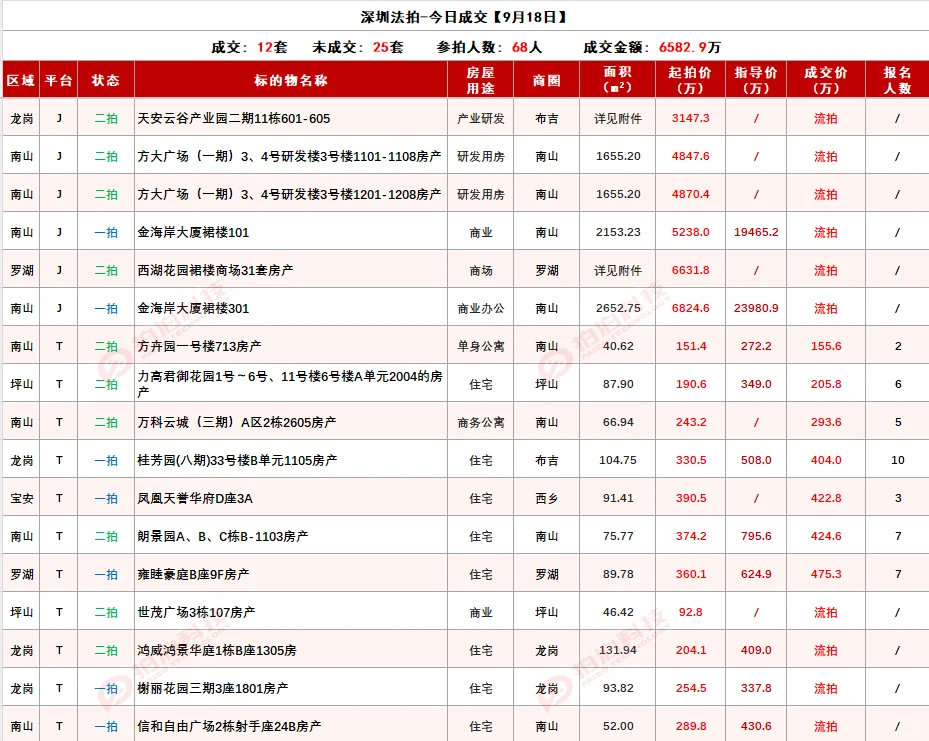
Task: Select 力高君御花园 A单元2004 entry
Action: click(x=290, y=384)
